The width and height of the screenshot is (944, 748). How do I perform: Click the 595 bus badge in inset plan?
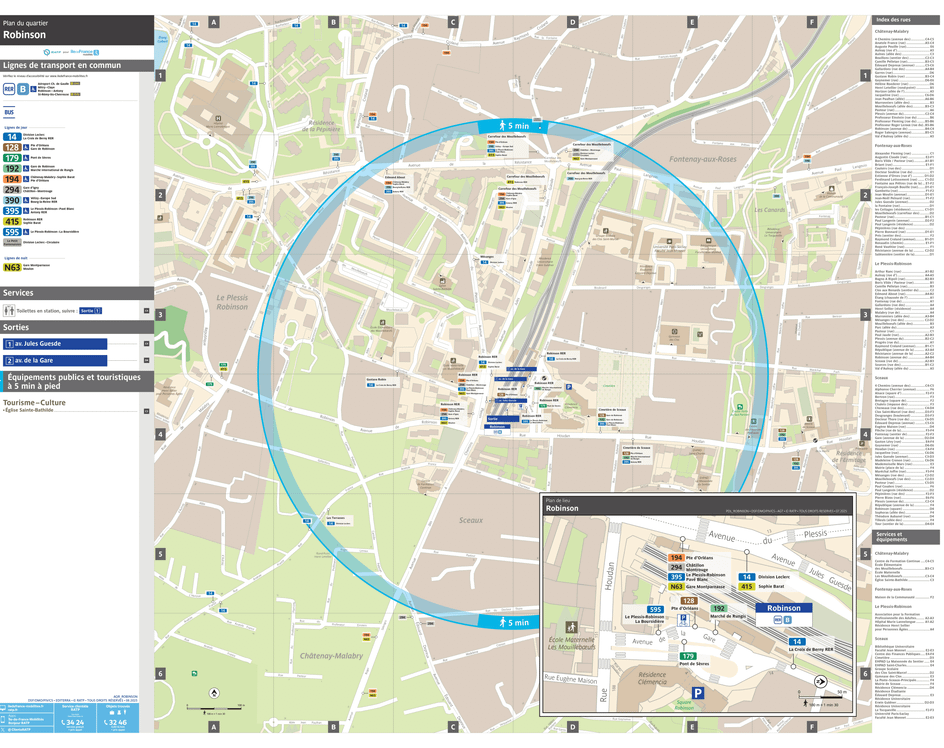click(656, 609)
